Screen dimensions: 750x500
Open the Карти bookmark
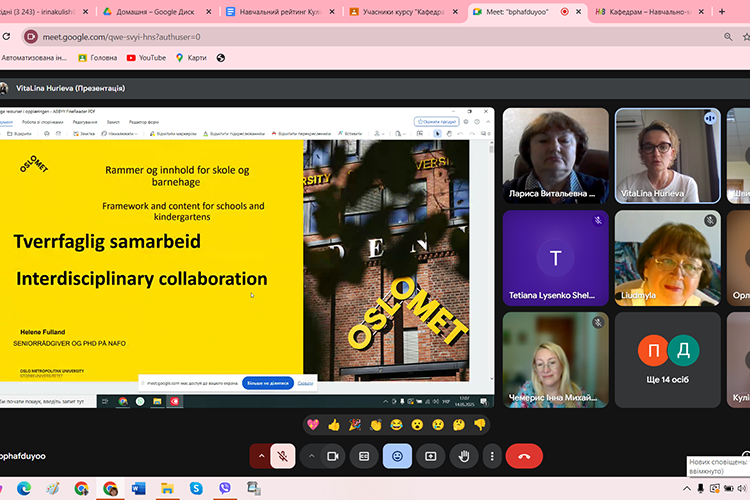pyautogui.click(x=191, y=58)
